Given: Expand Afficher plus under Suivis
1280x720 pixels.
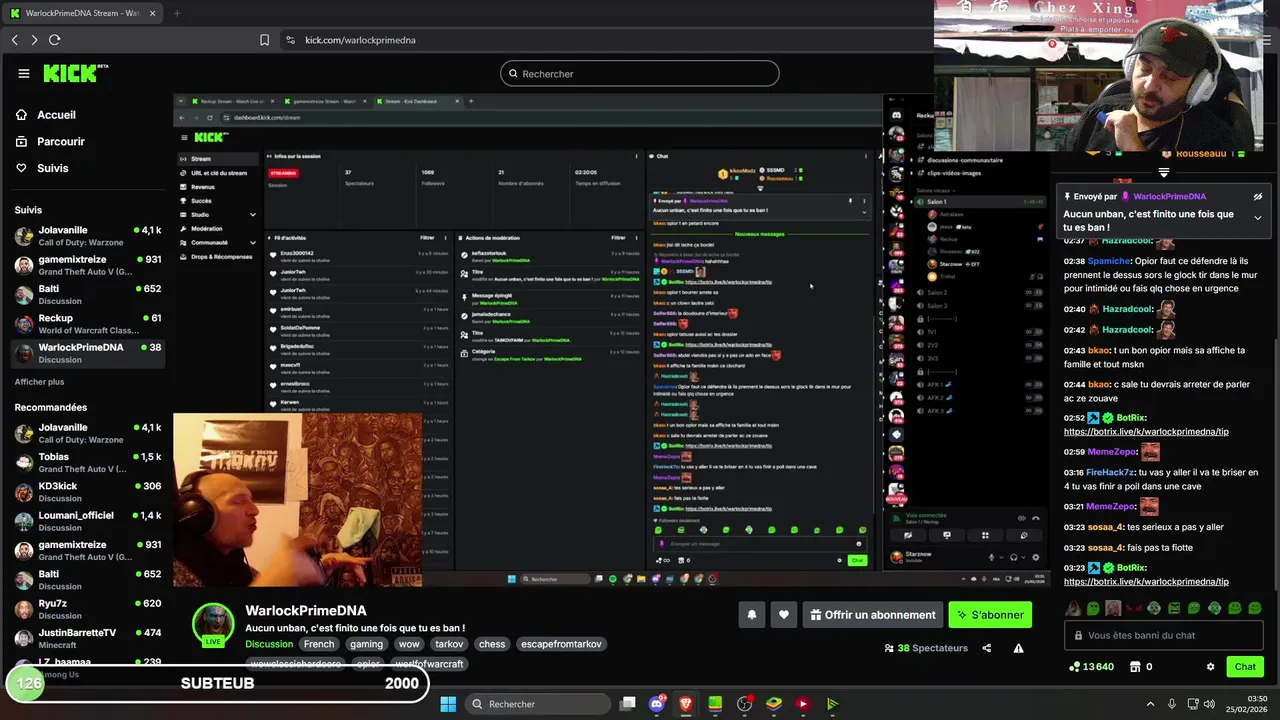Looking at the screenshot, I should (39, 382).
